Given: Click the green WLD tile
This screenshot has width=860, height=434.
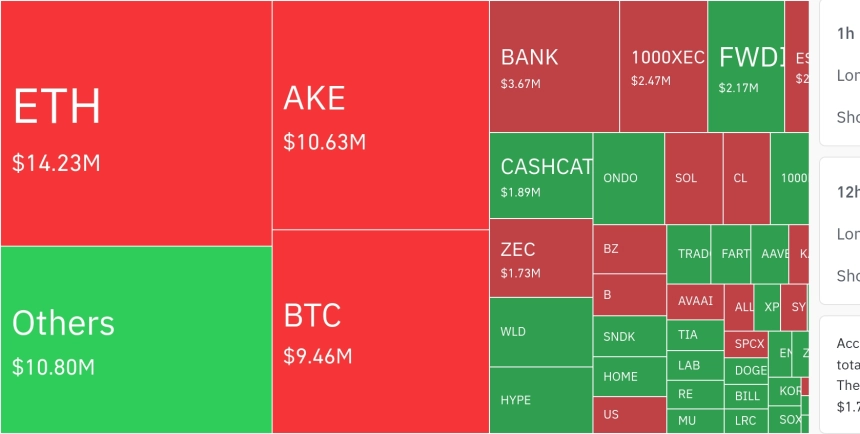Looking at the screenshot, I should point(541,332).
